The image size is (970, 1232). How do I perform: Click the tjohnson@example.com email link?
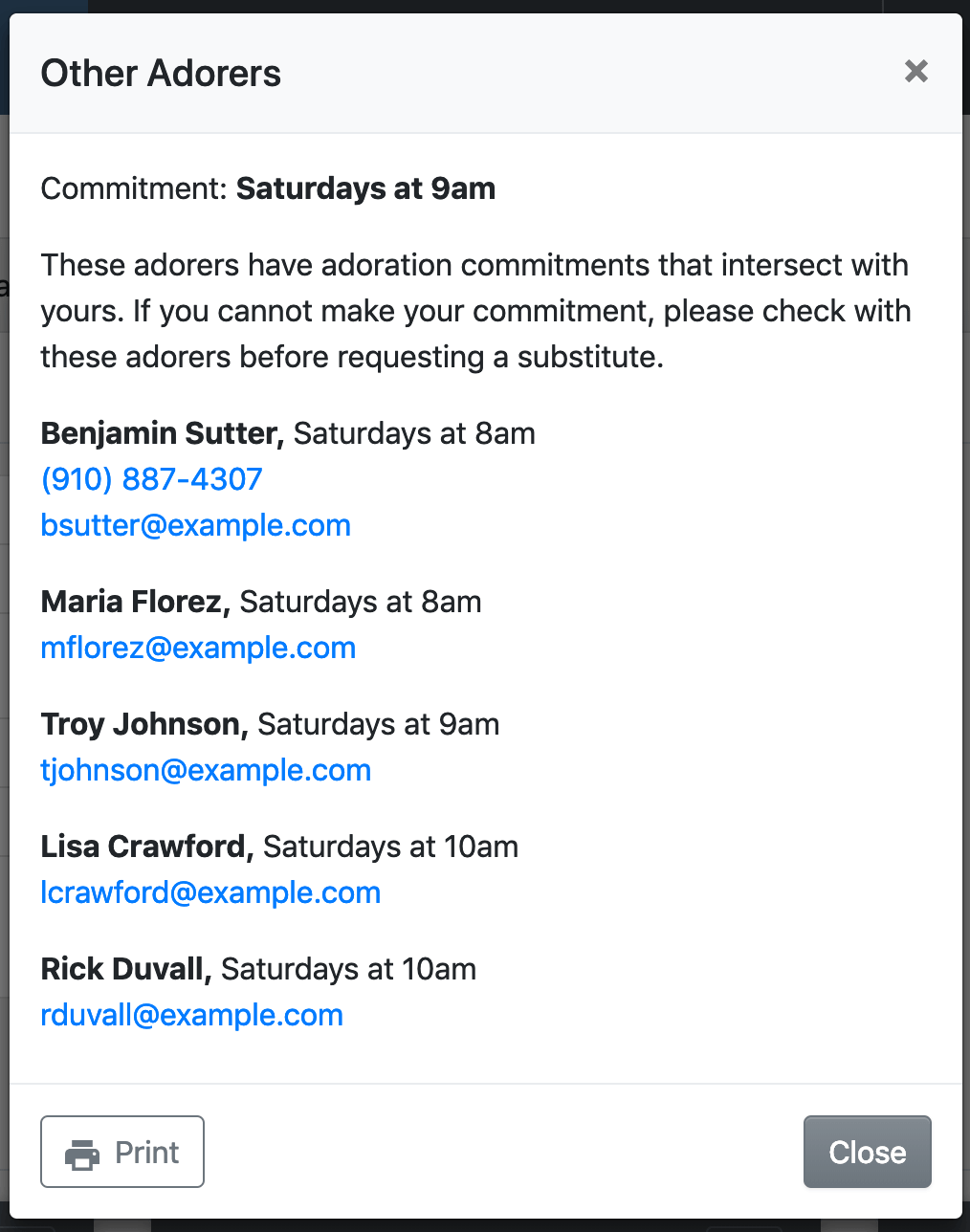click(206, 770)
